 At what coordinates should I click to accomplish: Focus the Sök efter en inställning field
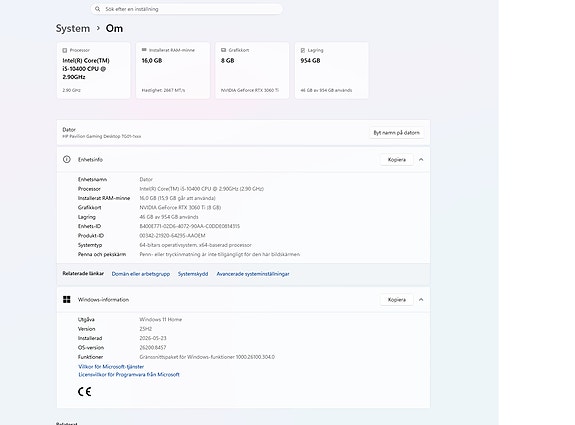[187, 9]
